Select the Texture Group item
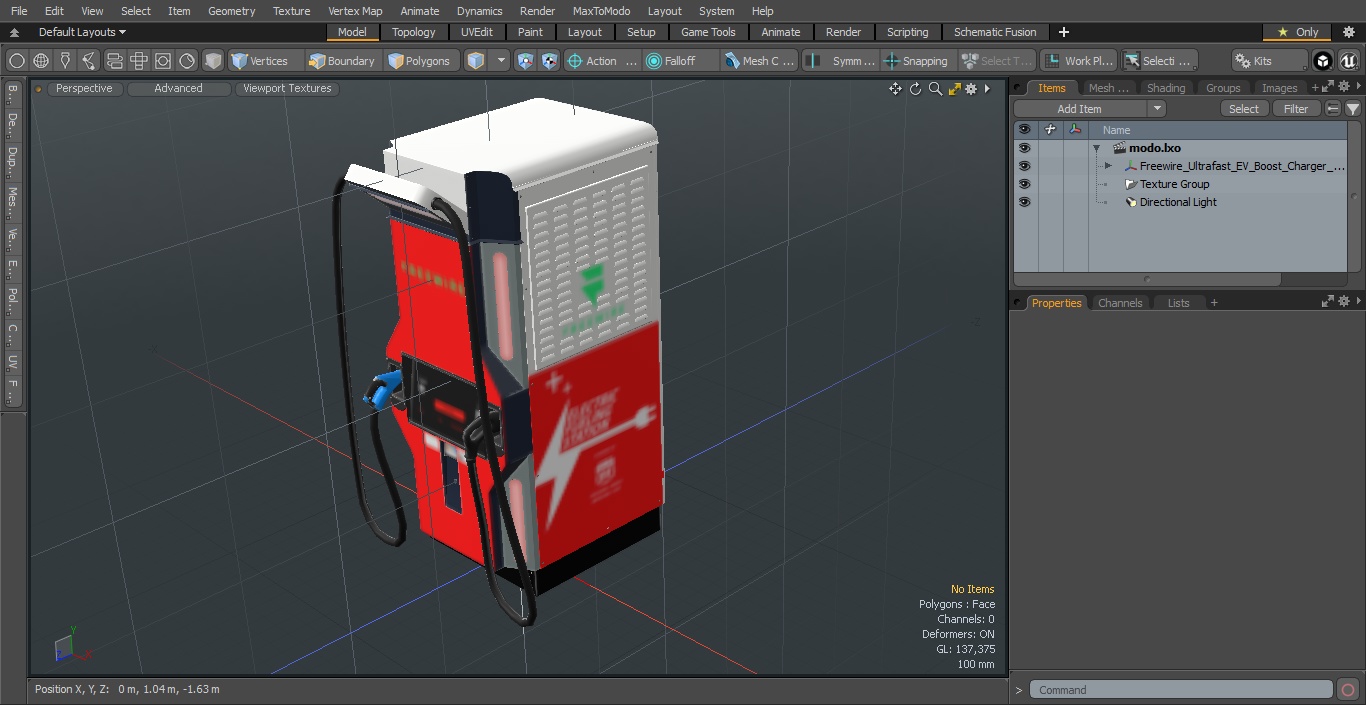The width and height of the screenshot is (1366, 705). point(1175,184)
